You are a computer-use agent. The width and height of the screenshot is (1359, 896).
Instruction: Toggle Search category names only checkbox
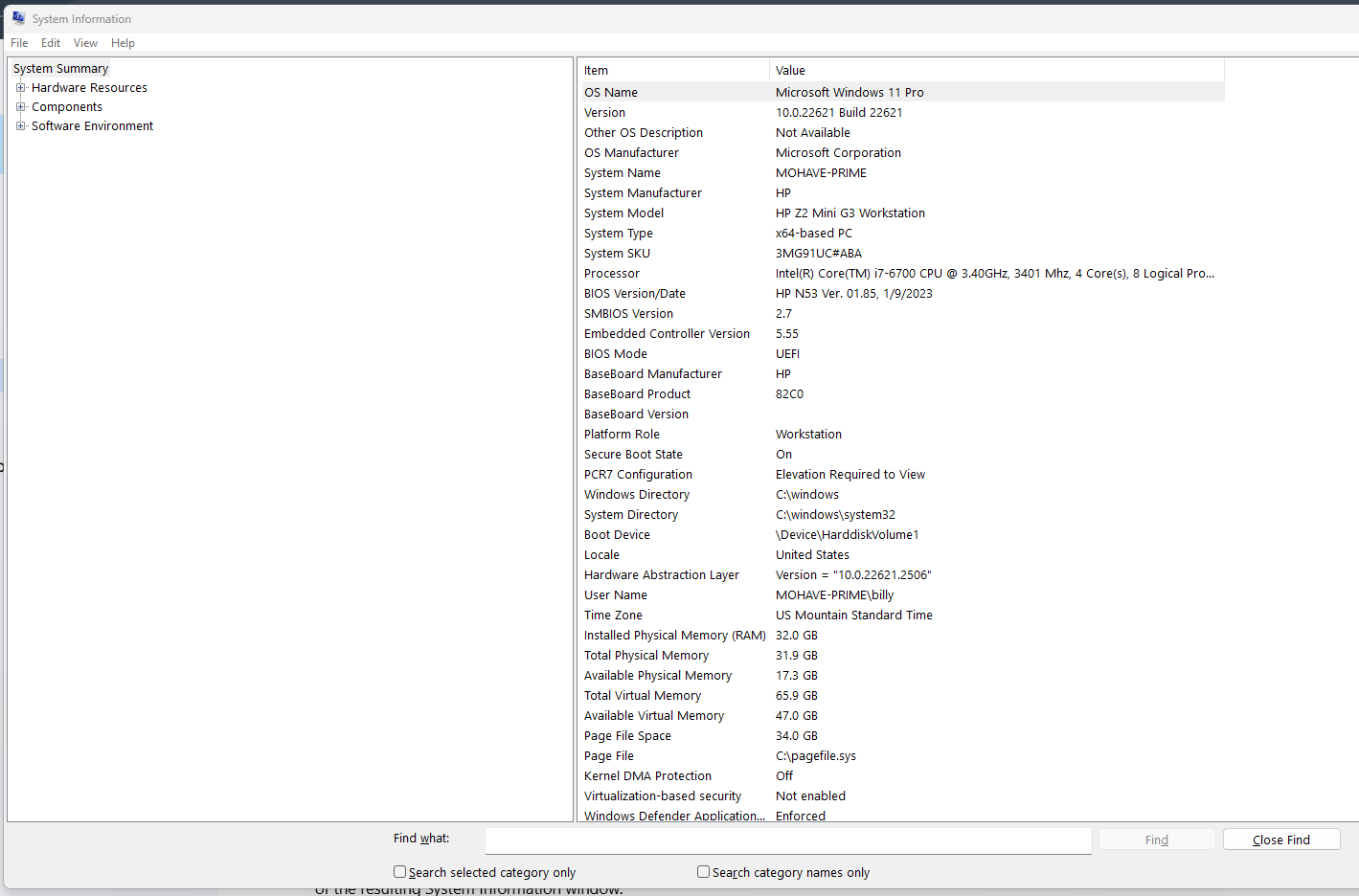[703, 872]
